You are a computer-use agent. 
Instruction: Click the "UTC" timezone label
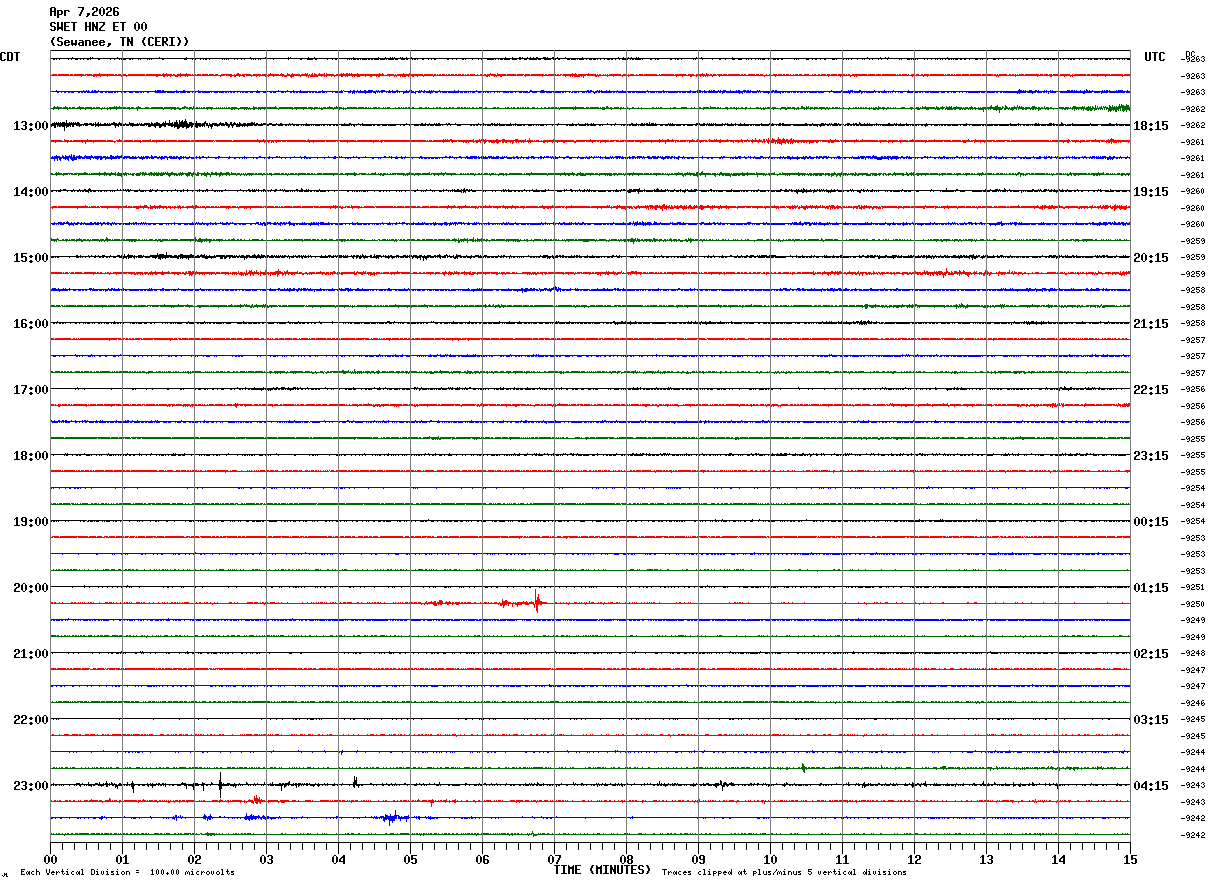(x=1155, y=57)
